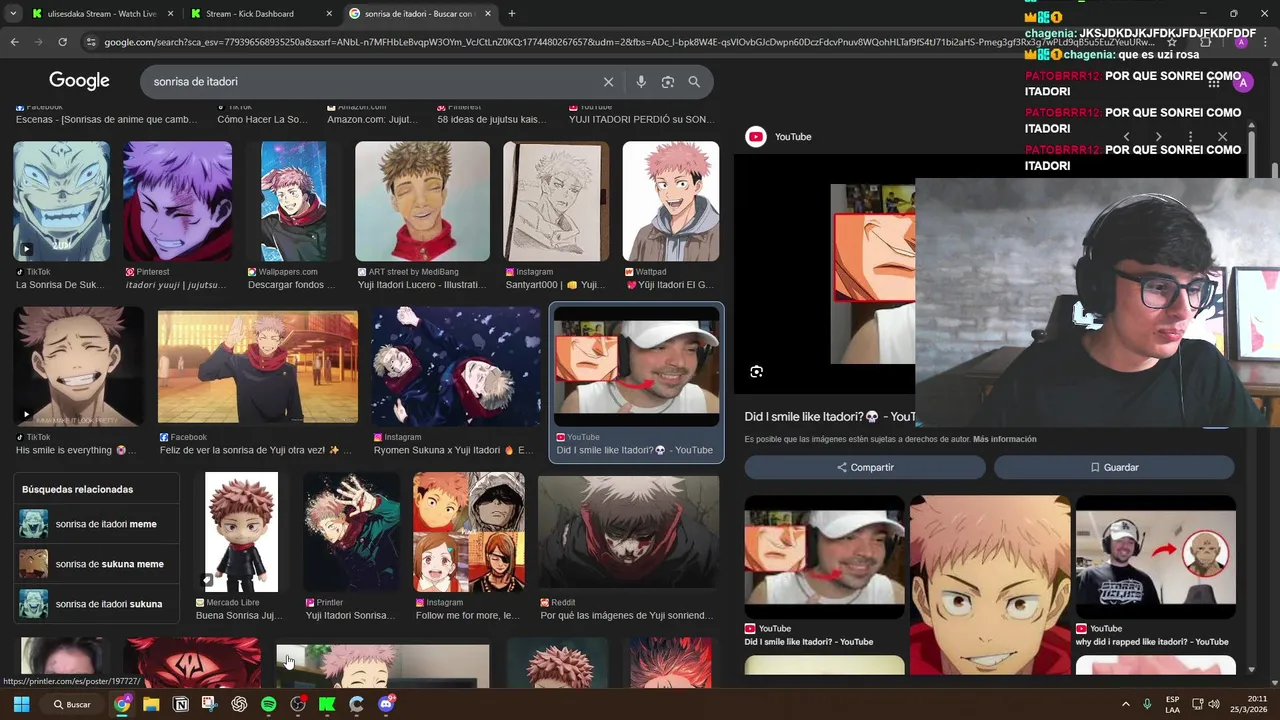Viewport: 1280px width, 720px height.
Task: Open Discord from taskbar
Action: [x=386, y=704]
